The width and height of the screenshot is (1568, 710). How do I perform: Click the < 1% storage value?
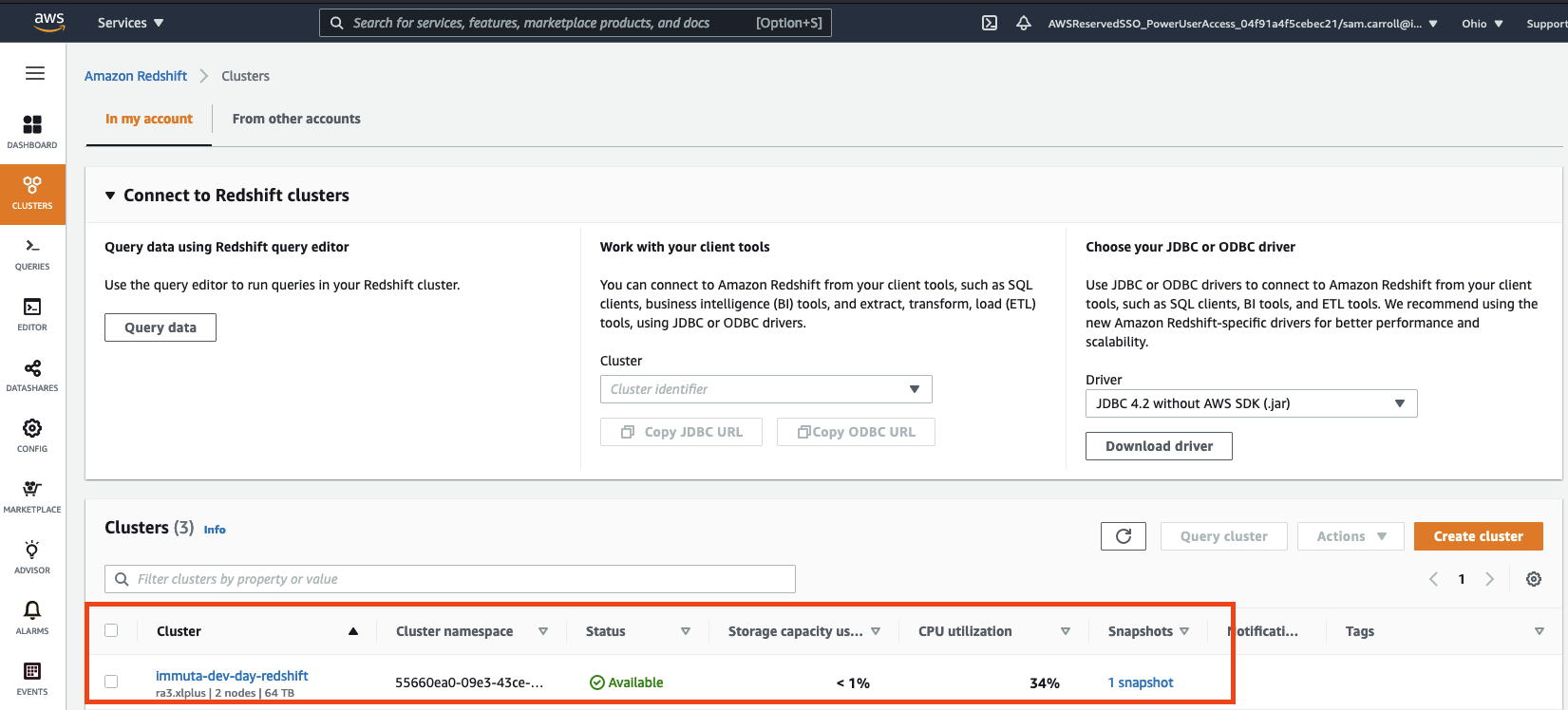pyautogui.click(x=853, y=683)
